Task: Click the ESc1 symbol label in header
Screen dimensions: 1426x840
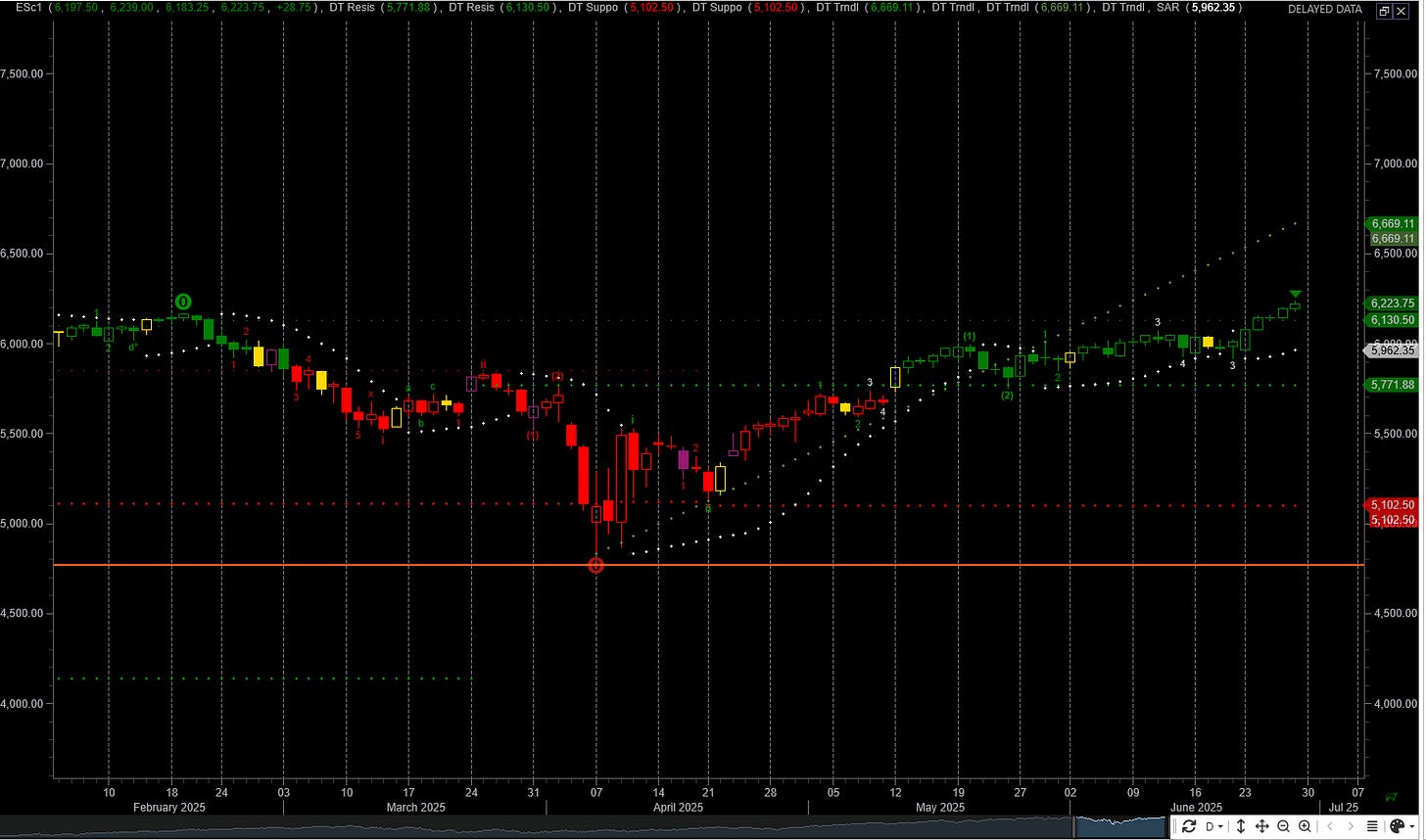Action: tap(29, 8)
